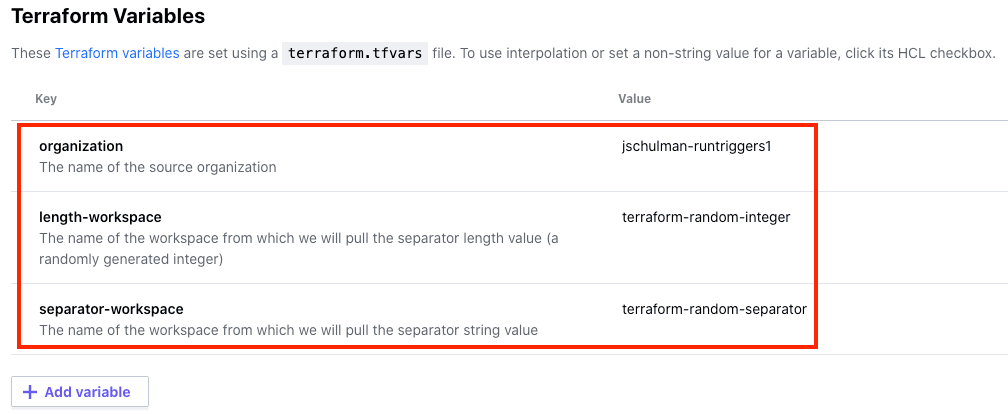
Task: Click the terraform.tfvars code label
Action: pos(355,53)
